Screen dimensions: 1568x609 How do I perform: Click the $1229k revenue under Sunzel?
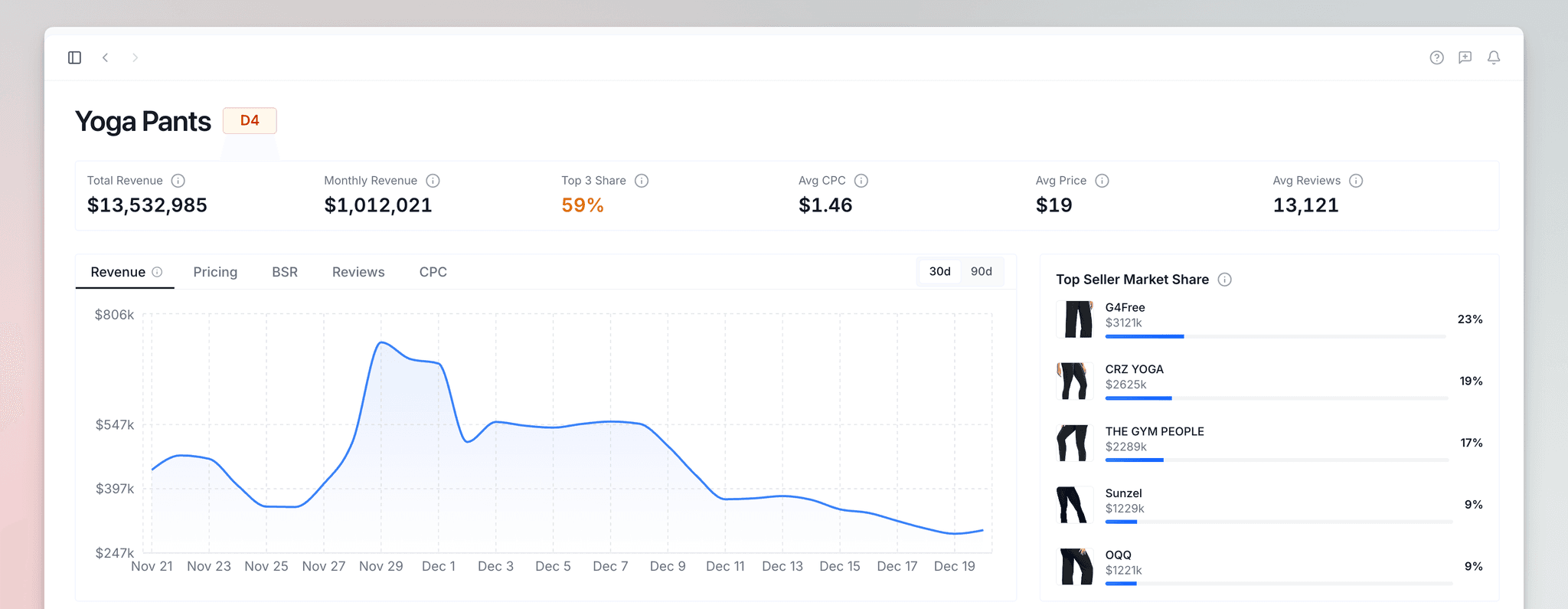tap(1125, 509)
